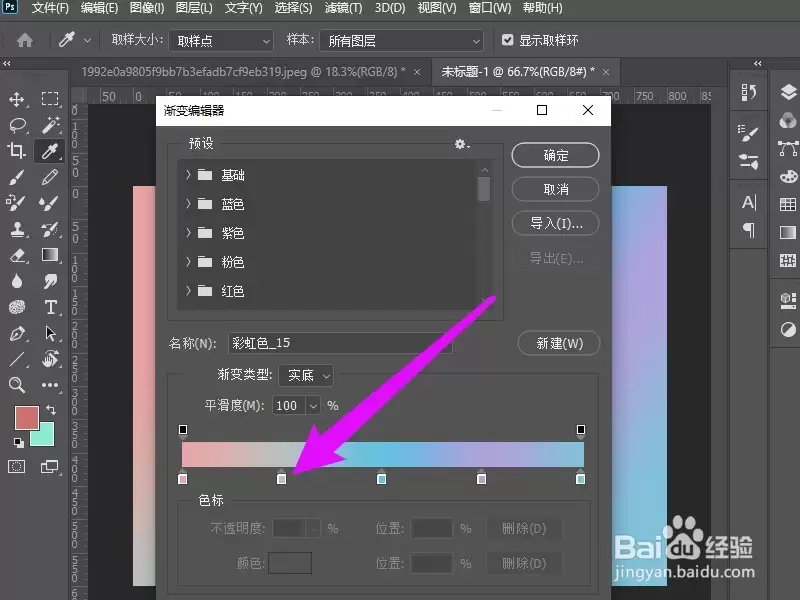Toggle the 显示取样环 checkbox

click(x=507, y=40)
